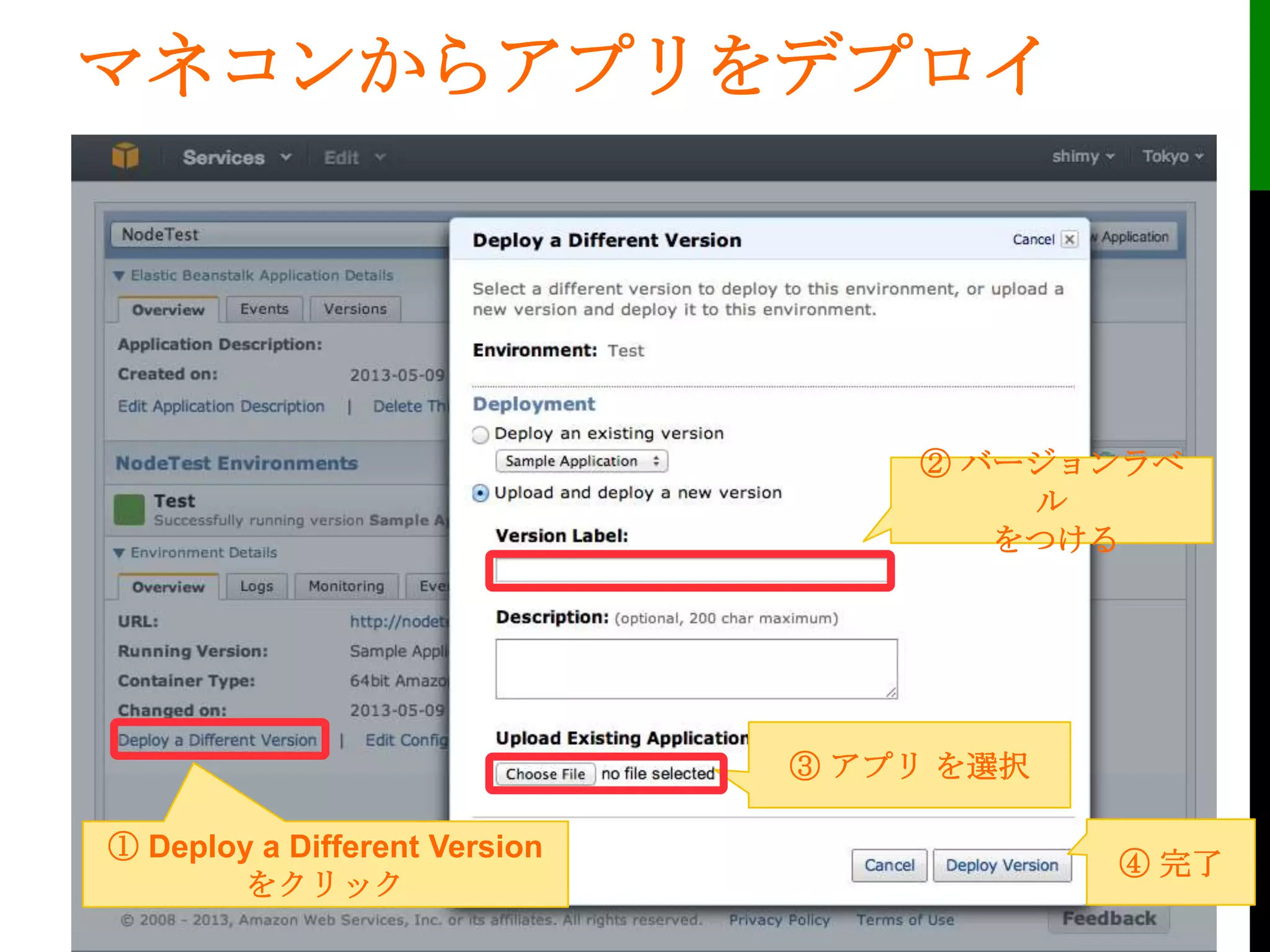The width and height of the screenshot is (1270, 952).
Task: Click Edit Application Description link
Action: [x=221, y=407]
